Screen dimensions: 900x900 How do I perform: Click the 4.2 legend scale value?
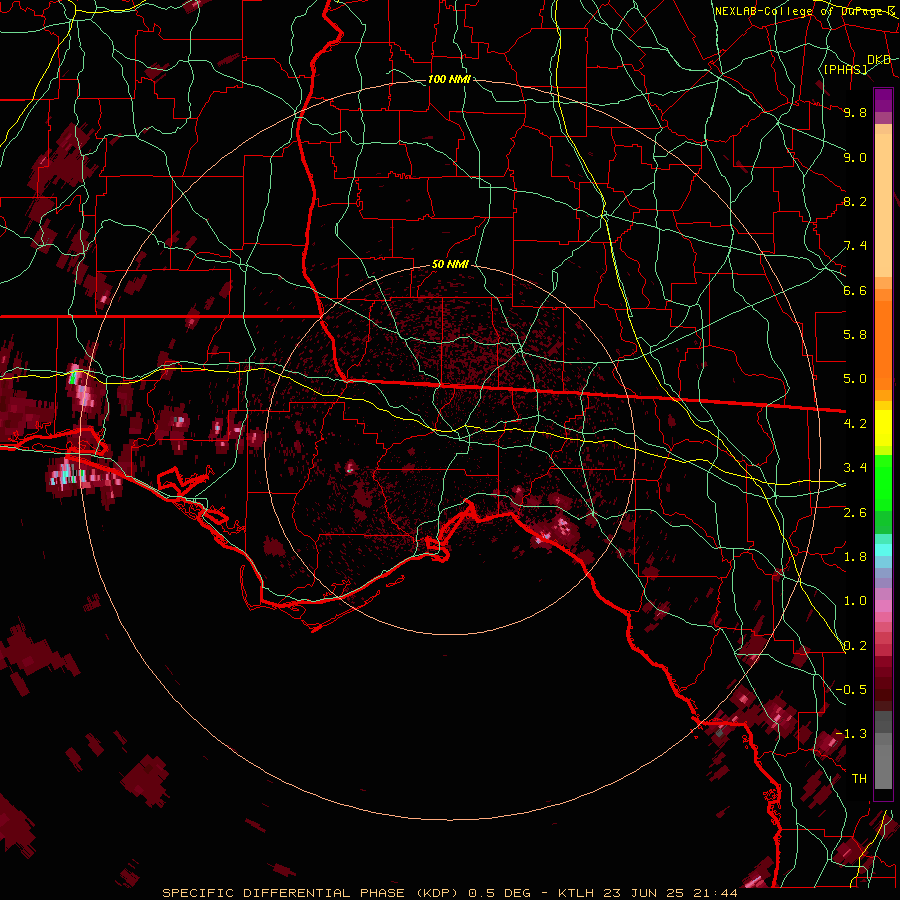855,424
